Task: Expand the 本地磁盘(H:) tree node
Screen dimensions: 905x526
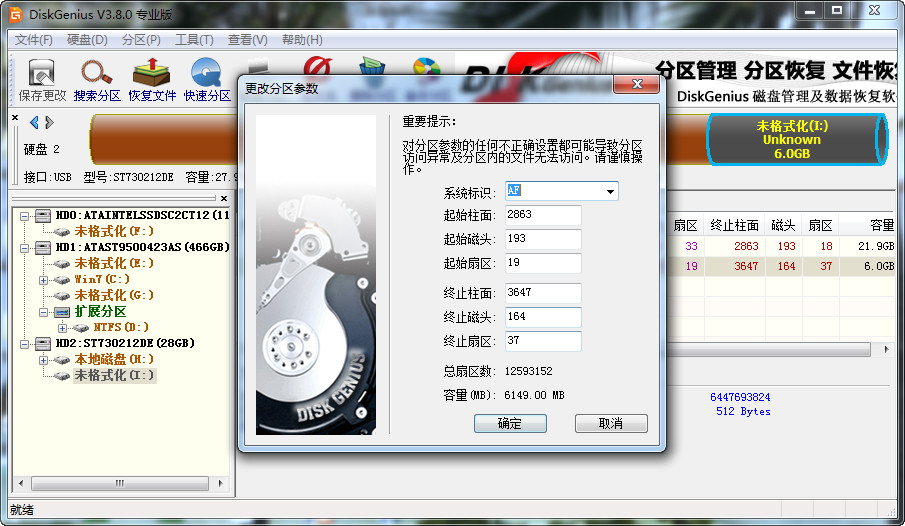Action: coord(43,360)
